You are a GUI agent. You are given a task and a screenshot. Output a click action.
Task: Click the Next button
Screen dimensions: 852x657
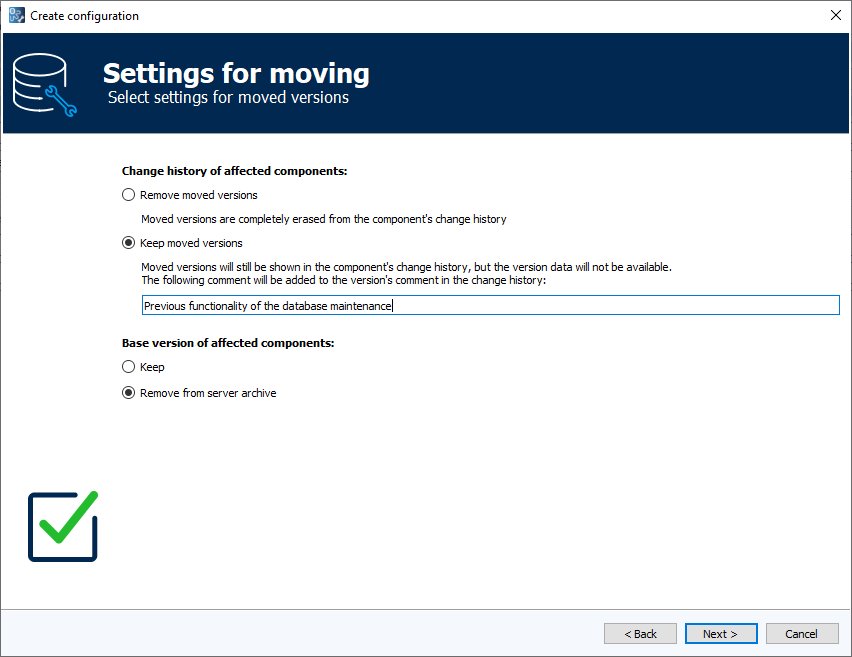click(x=721, y=633)
